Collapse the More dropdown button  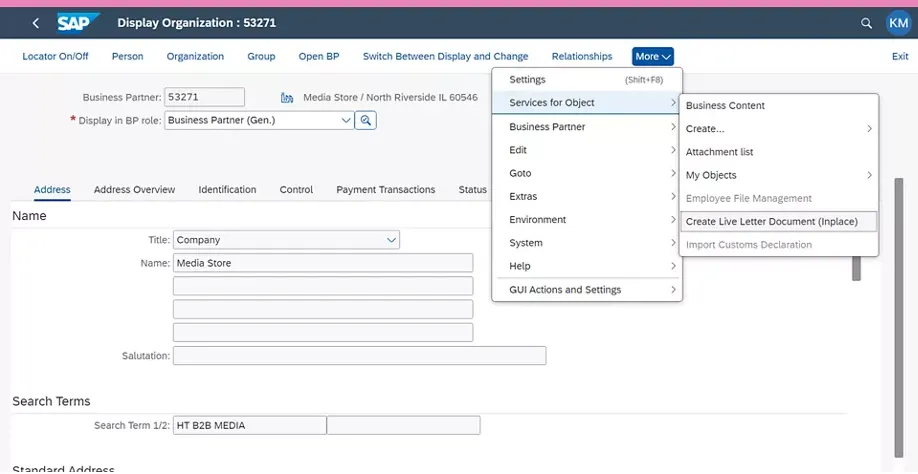point(652,56)
